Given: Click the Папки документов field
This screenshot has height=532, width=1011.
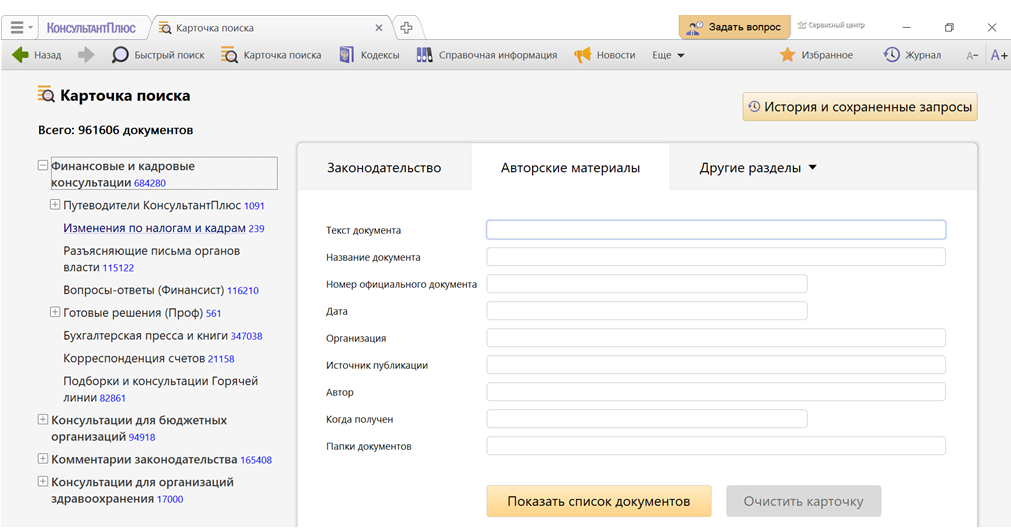Looking at the screenshot, I should point(716,446).
